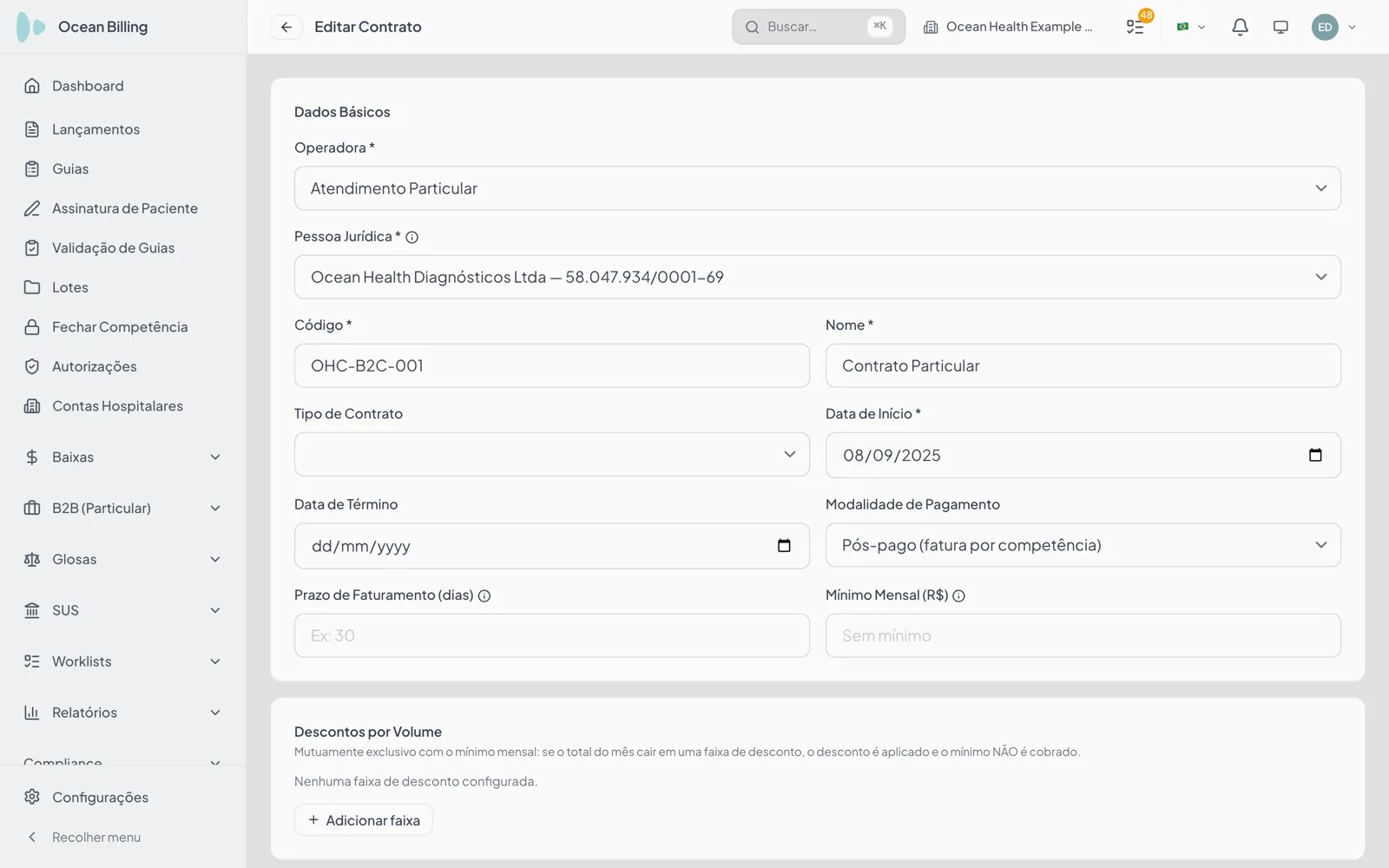This screenshot has height=868, width=1389.
Task: Expand the Glosas menu section
Action: pos(122,559)
